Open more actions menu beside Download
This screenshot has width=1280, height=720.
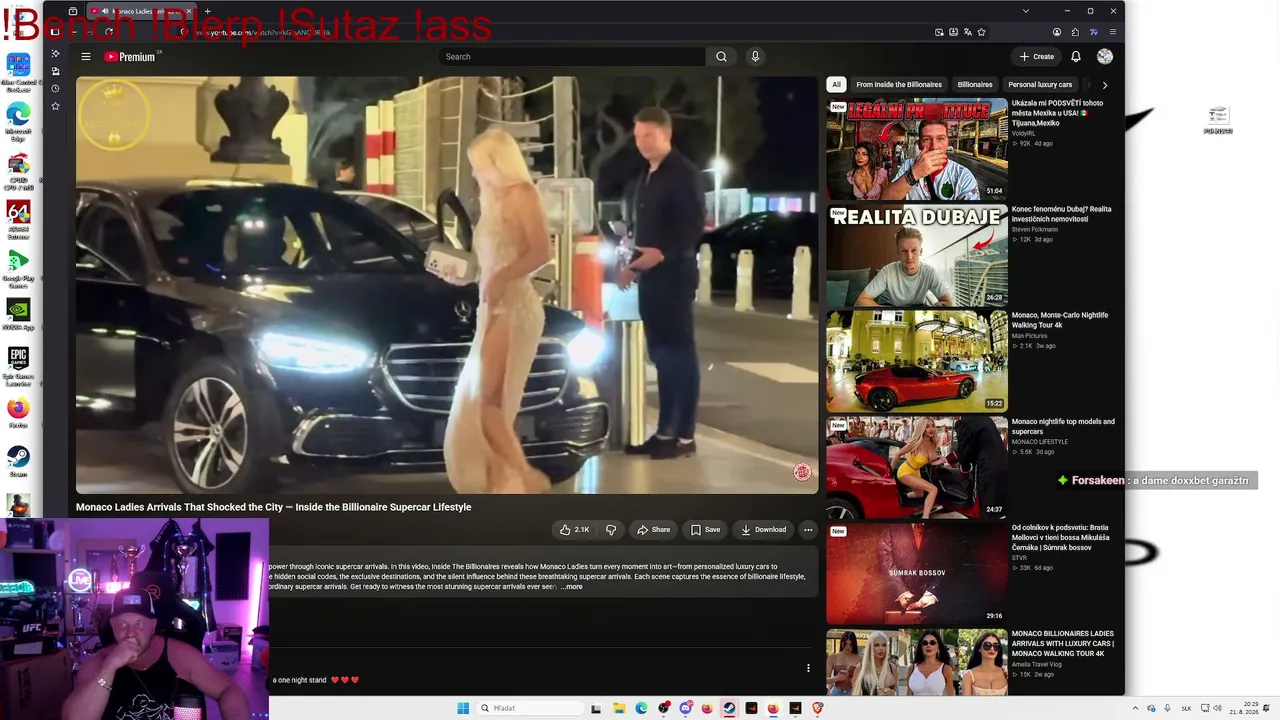pos(808,530)
